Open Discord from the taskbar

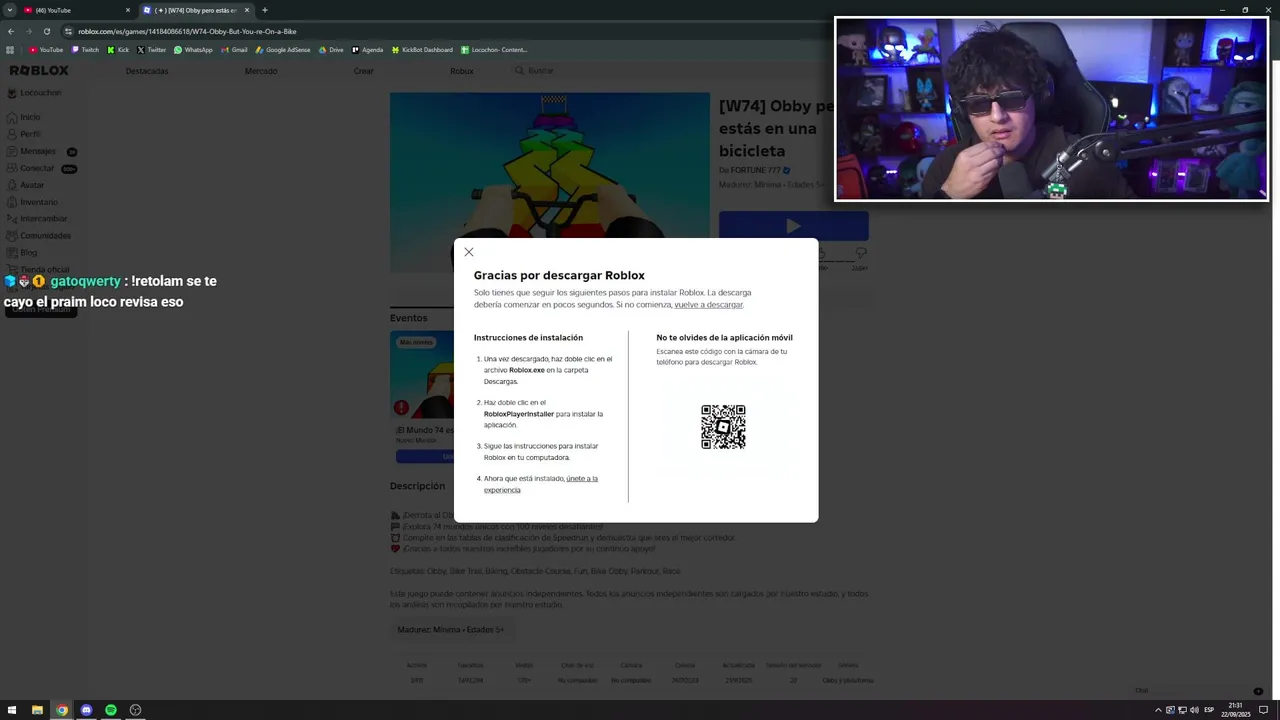[x=86, y=710]
